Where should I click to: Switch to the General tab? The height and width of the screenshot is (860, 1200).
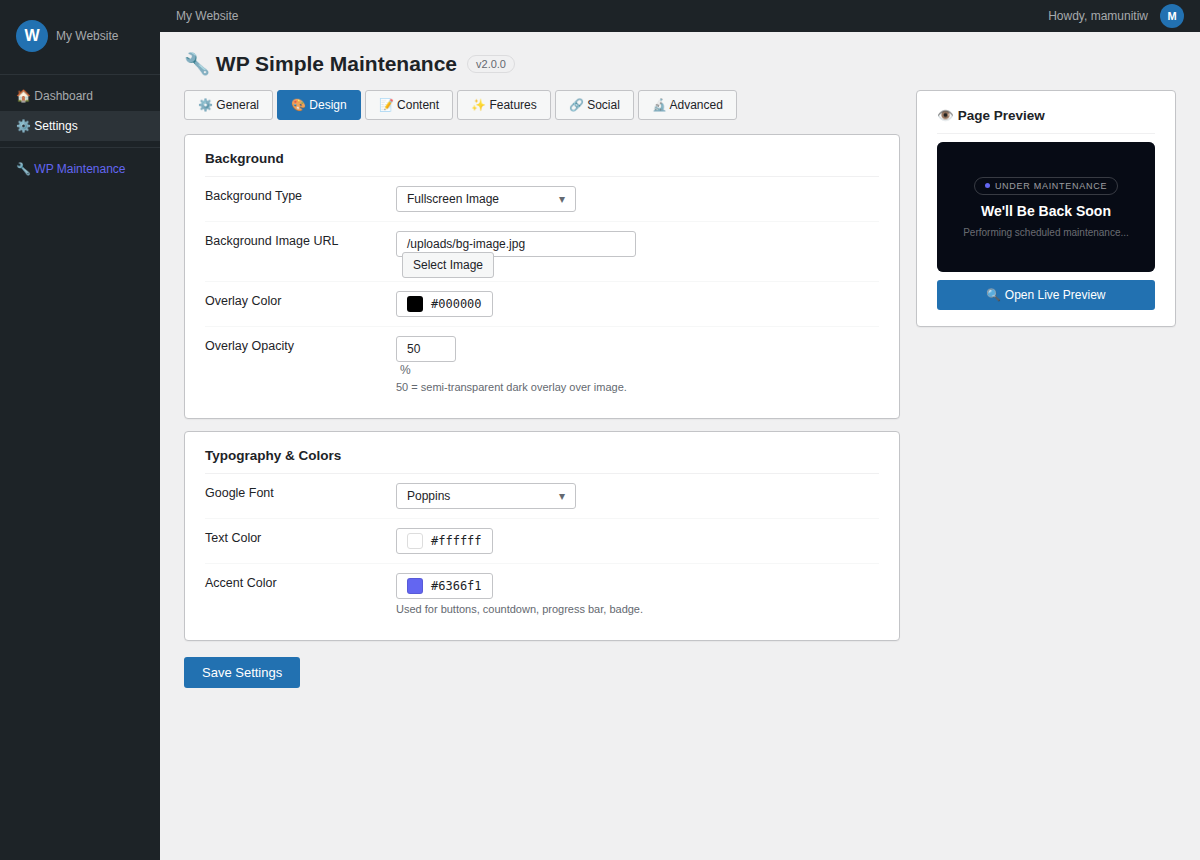(x=228, y=104)
